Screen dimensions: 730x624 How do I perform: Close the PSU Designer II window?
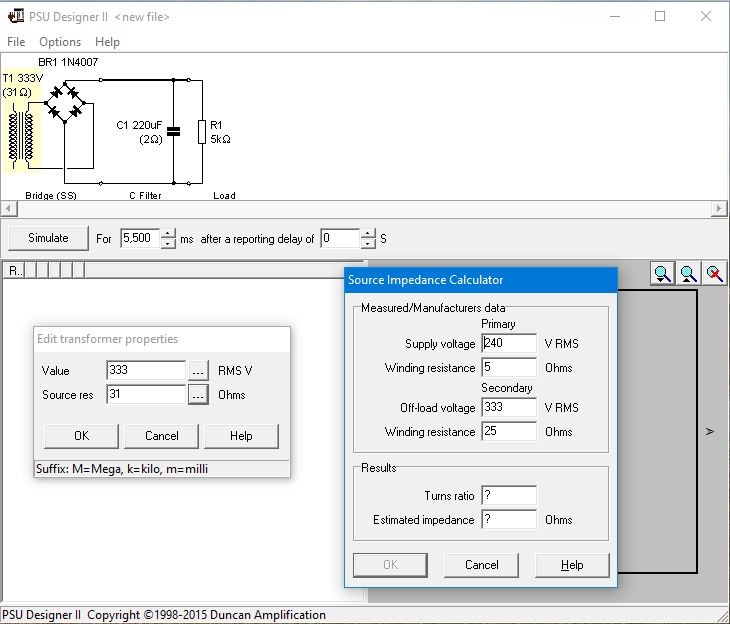pyautogui.click(x=706, y=16)
